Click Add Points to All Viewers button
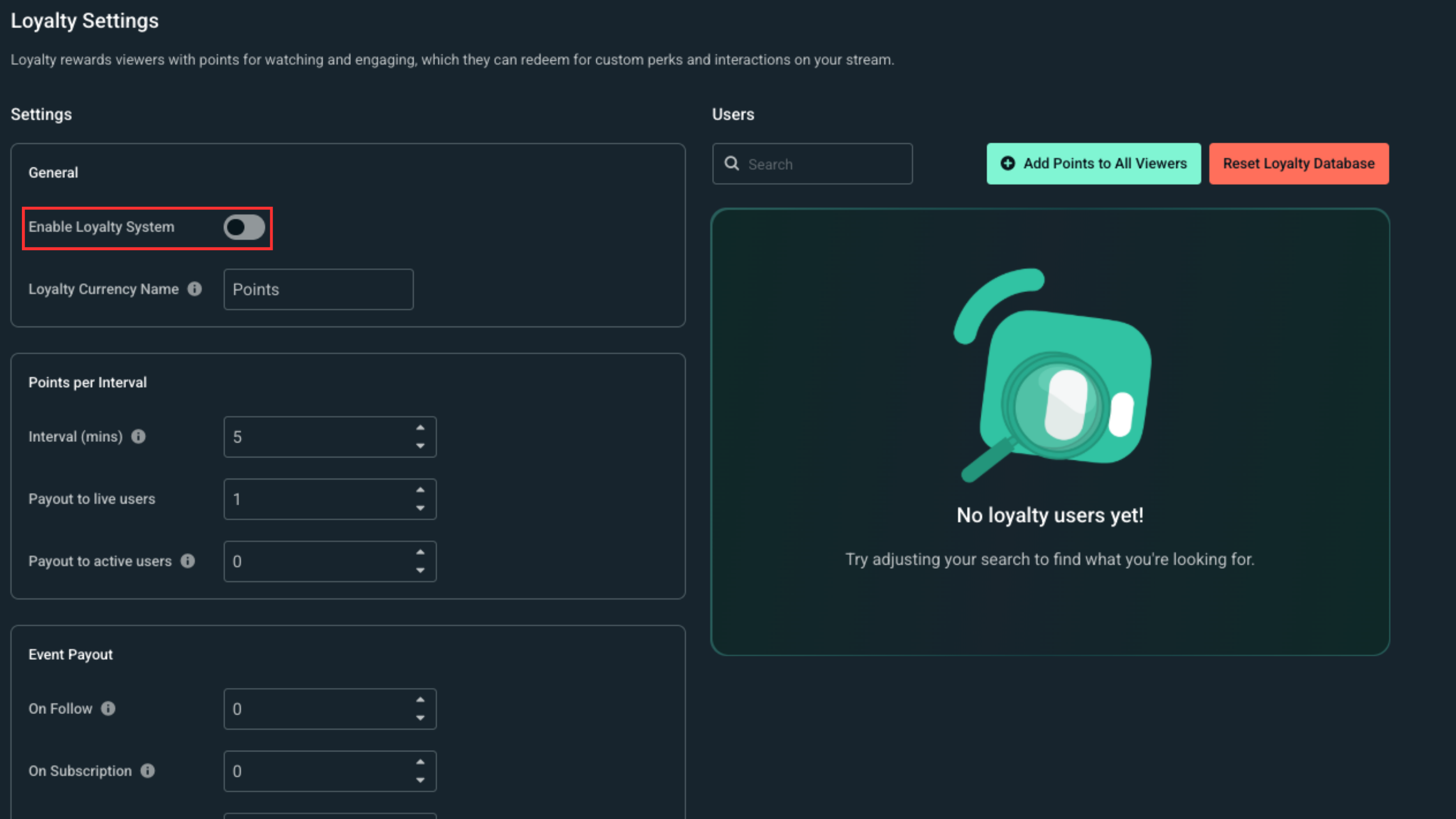1456x819 pixels. (x=1093, y=163)
